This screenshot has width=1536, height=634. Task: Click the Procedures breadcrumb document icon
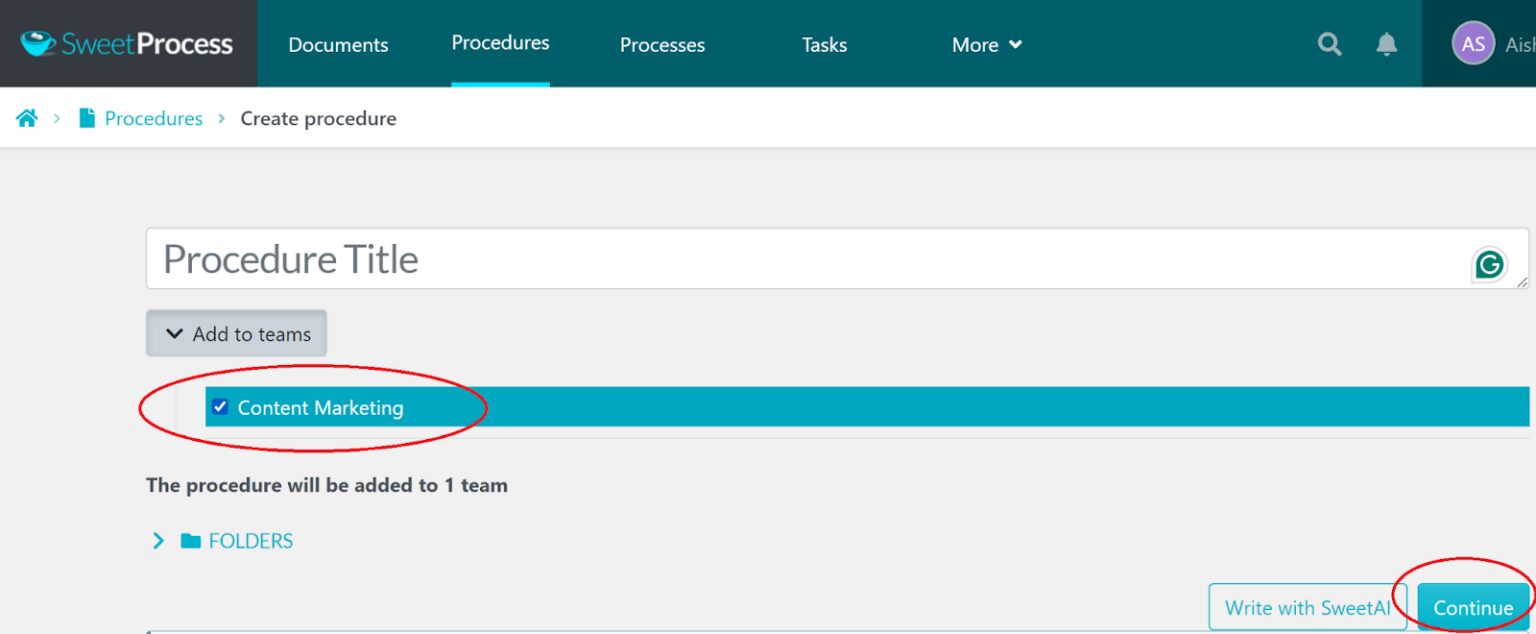pos(87,118)
